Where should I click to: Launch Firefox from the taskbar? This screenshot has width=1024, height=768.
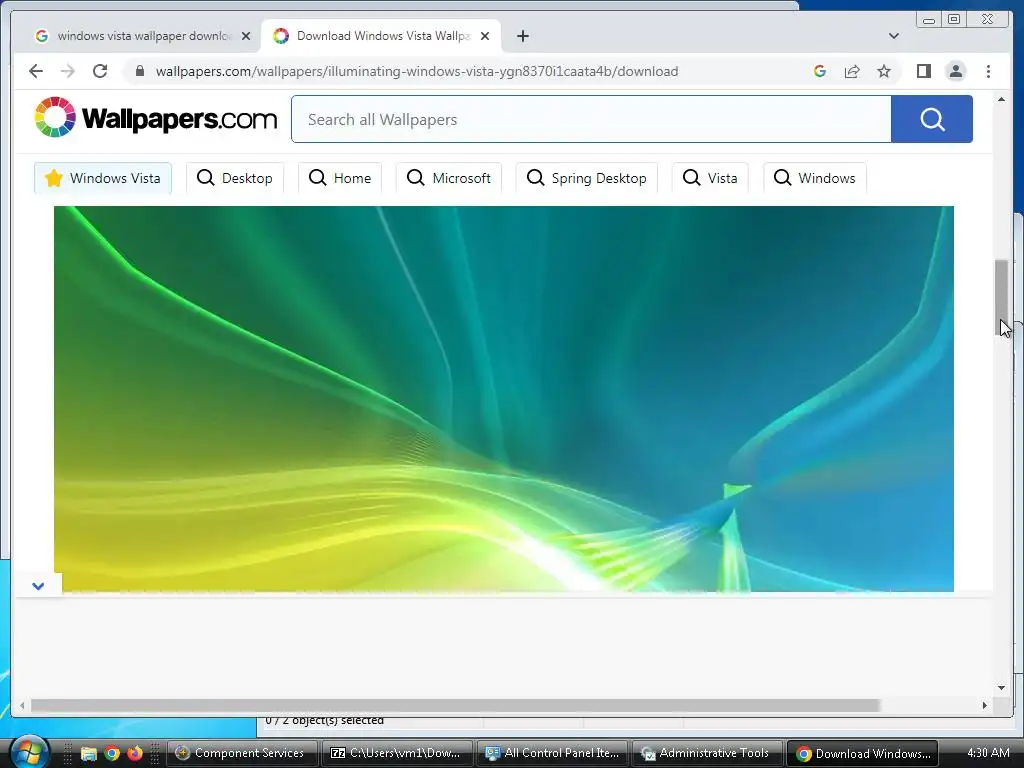click(135, 754)
